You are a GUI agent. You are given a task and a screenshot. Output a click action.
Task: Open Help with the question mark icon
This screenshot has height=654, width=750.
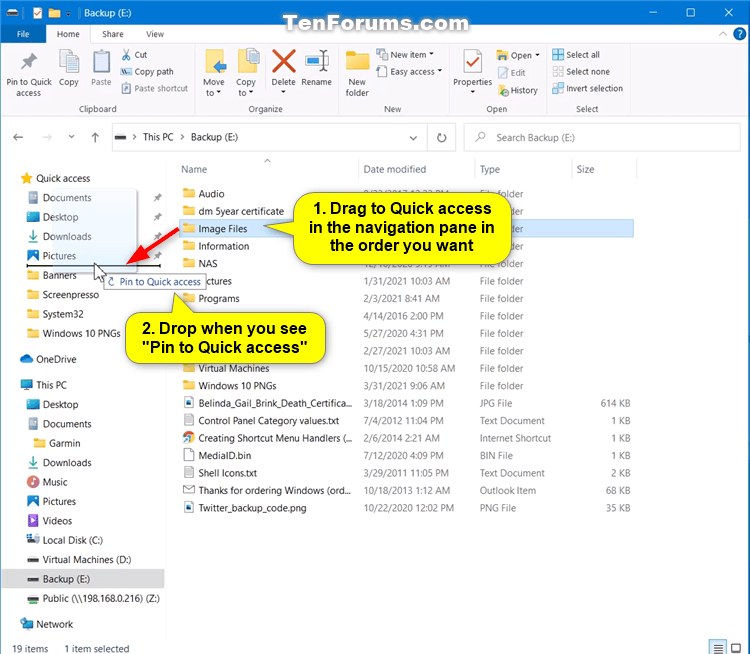[x=739, y=34]
